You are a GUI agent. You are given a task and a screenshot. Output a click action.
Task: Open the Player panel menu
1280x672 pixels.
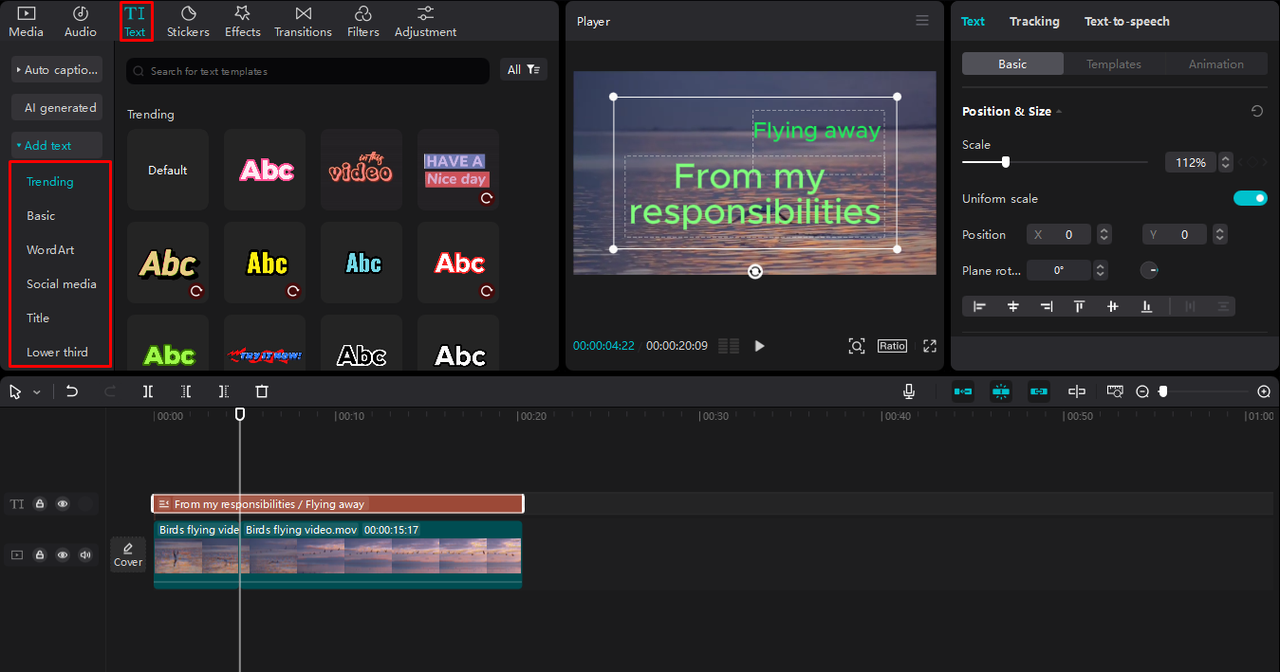(922, 21)
